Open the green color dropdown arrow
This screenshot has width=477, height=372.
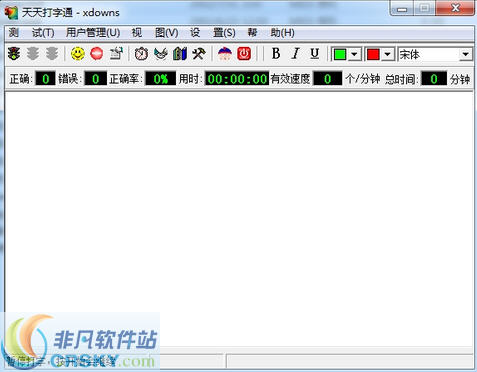pos(355,54)
